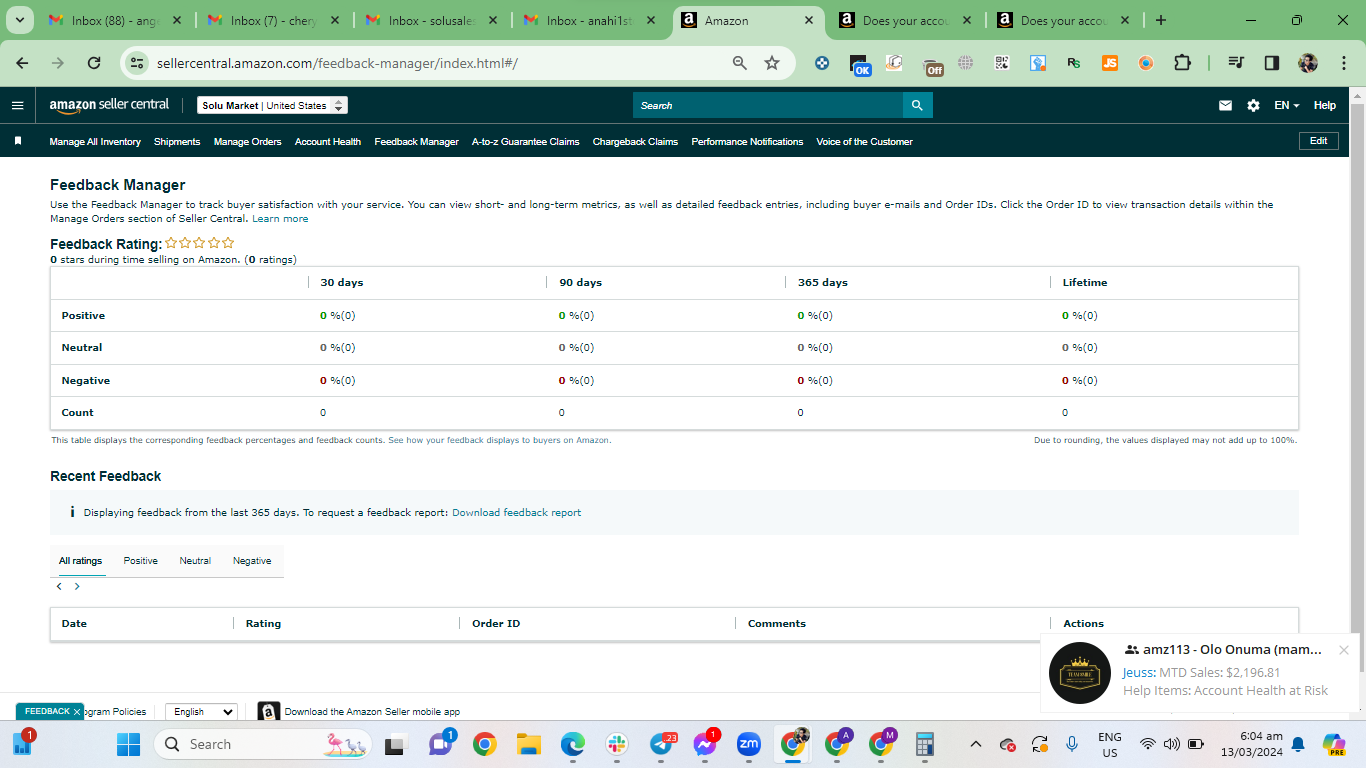The image size is (1366, 768).
Task: Click the extension icon with Off badge
Action: click(x=932, y=66)
